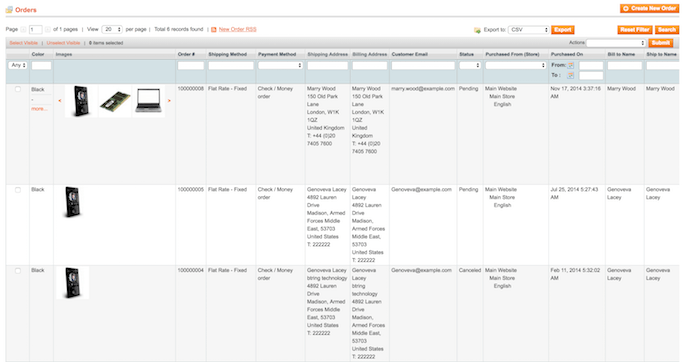Open the Actions dropdown
The image size is (685, 362).
pos(616,43)
